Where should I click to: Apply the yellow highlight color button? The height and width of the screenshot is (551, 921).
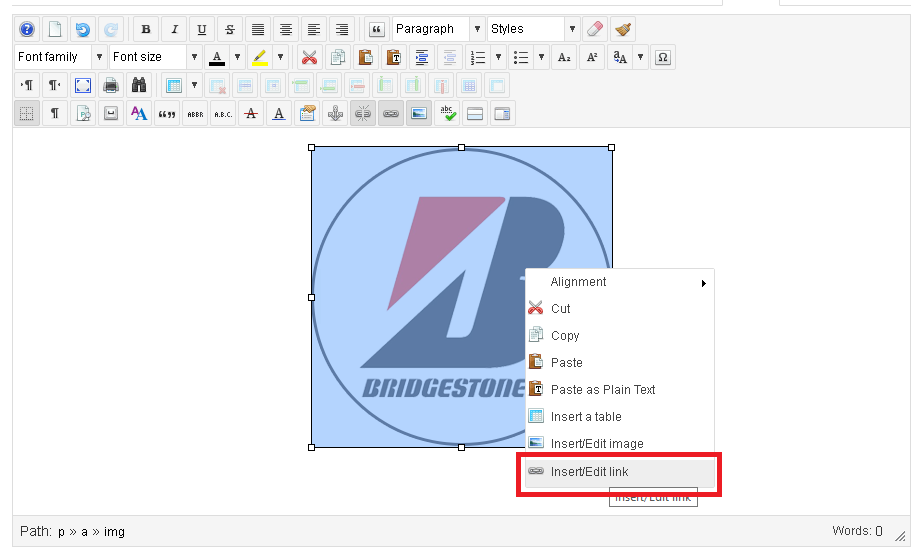click(x=260, y=57)
